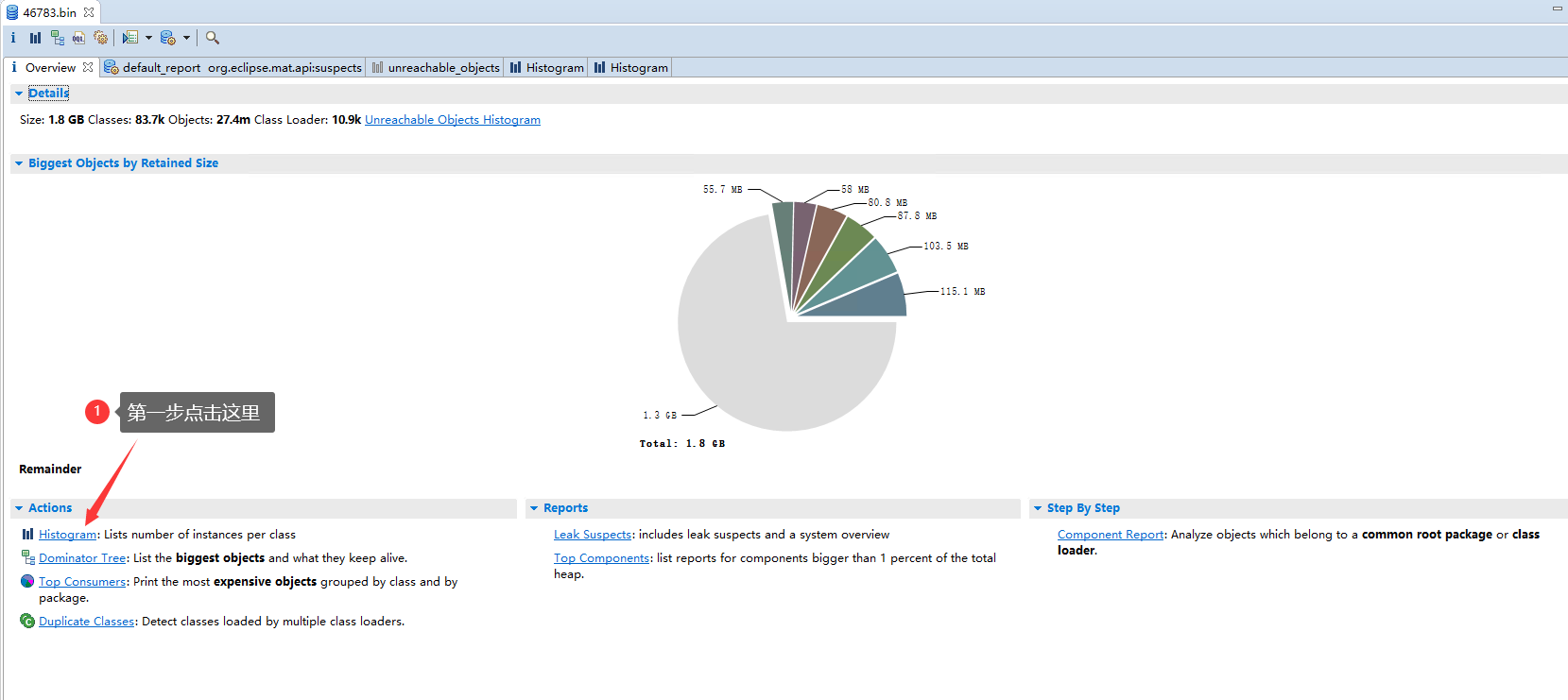Open Histogram via the toolbar bar-chart icon
Image resolution: width=1568 pixels, height=700 pixels.
[35, 38]
